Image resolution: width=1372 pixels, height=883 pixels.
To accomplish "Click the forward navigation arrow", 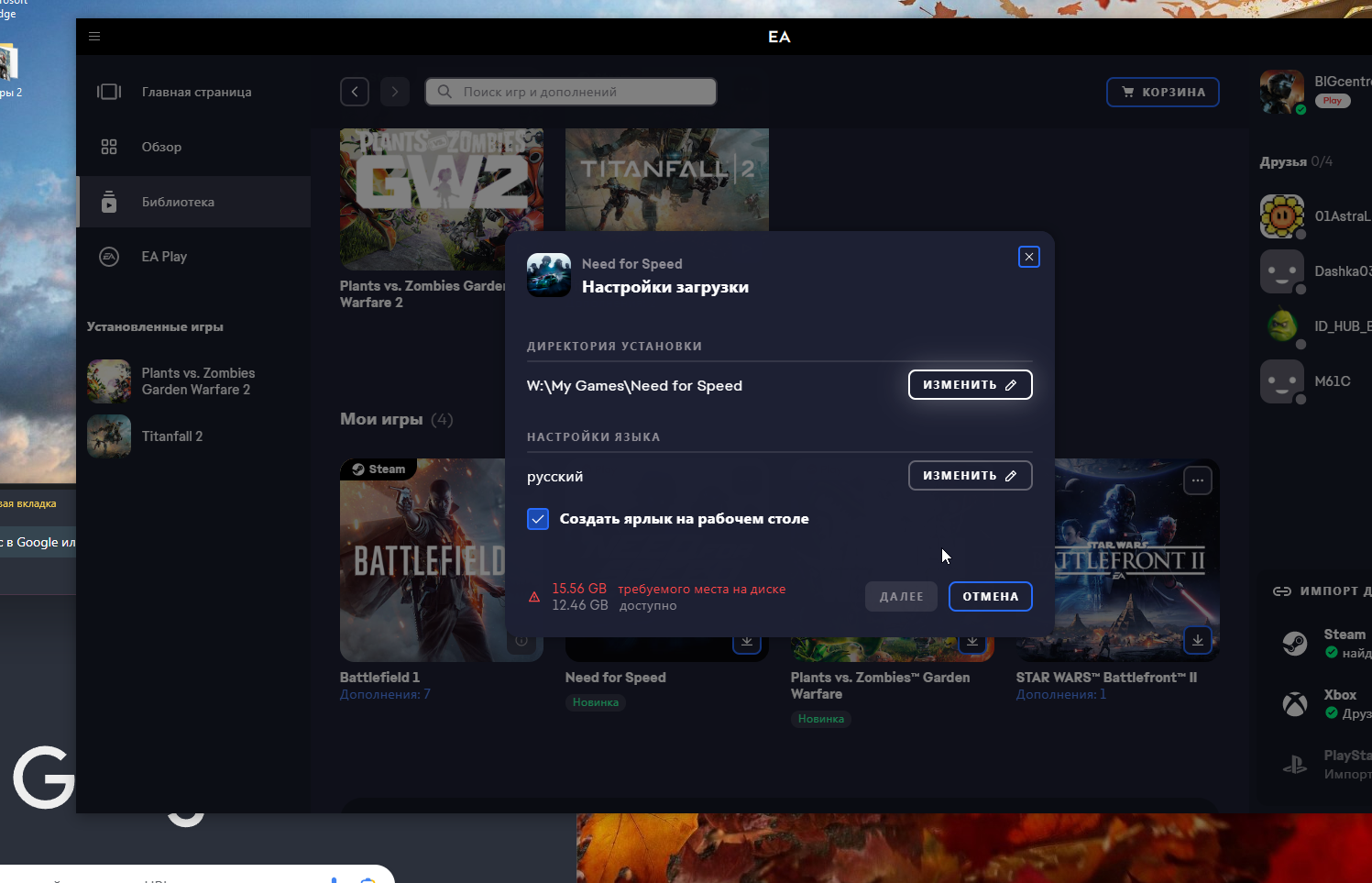I will [395, 92].
